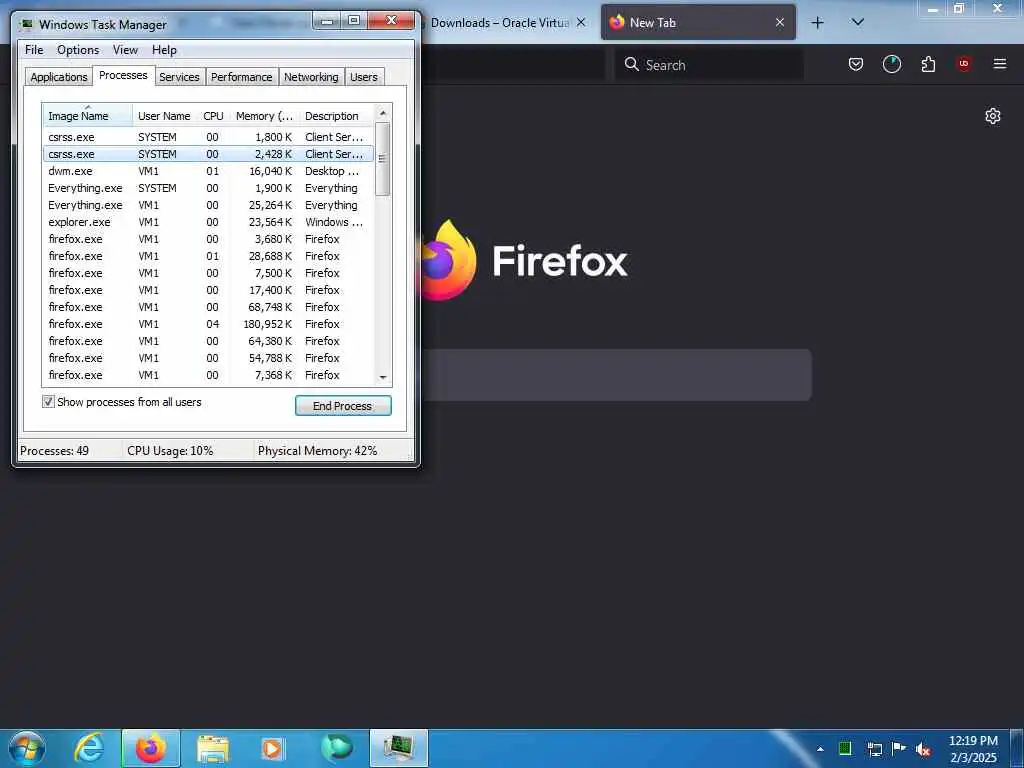Select csrss.exe row using 1,800 K

pos(208,137)
